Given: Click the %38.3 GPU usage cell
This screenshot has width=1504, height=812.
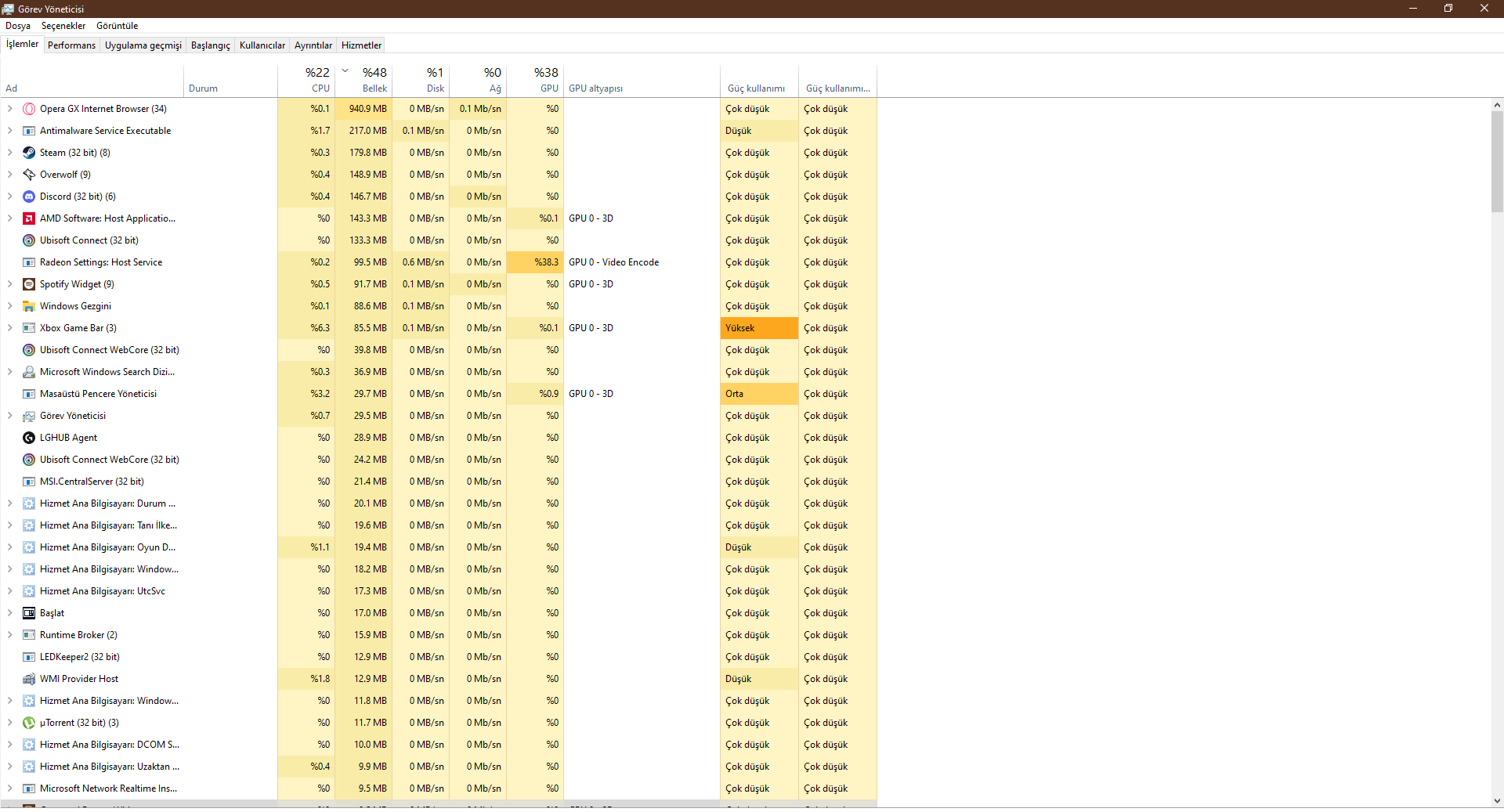Looking at the screenshot, I should click(535, 262).
